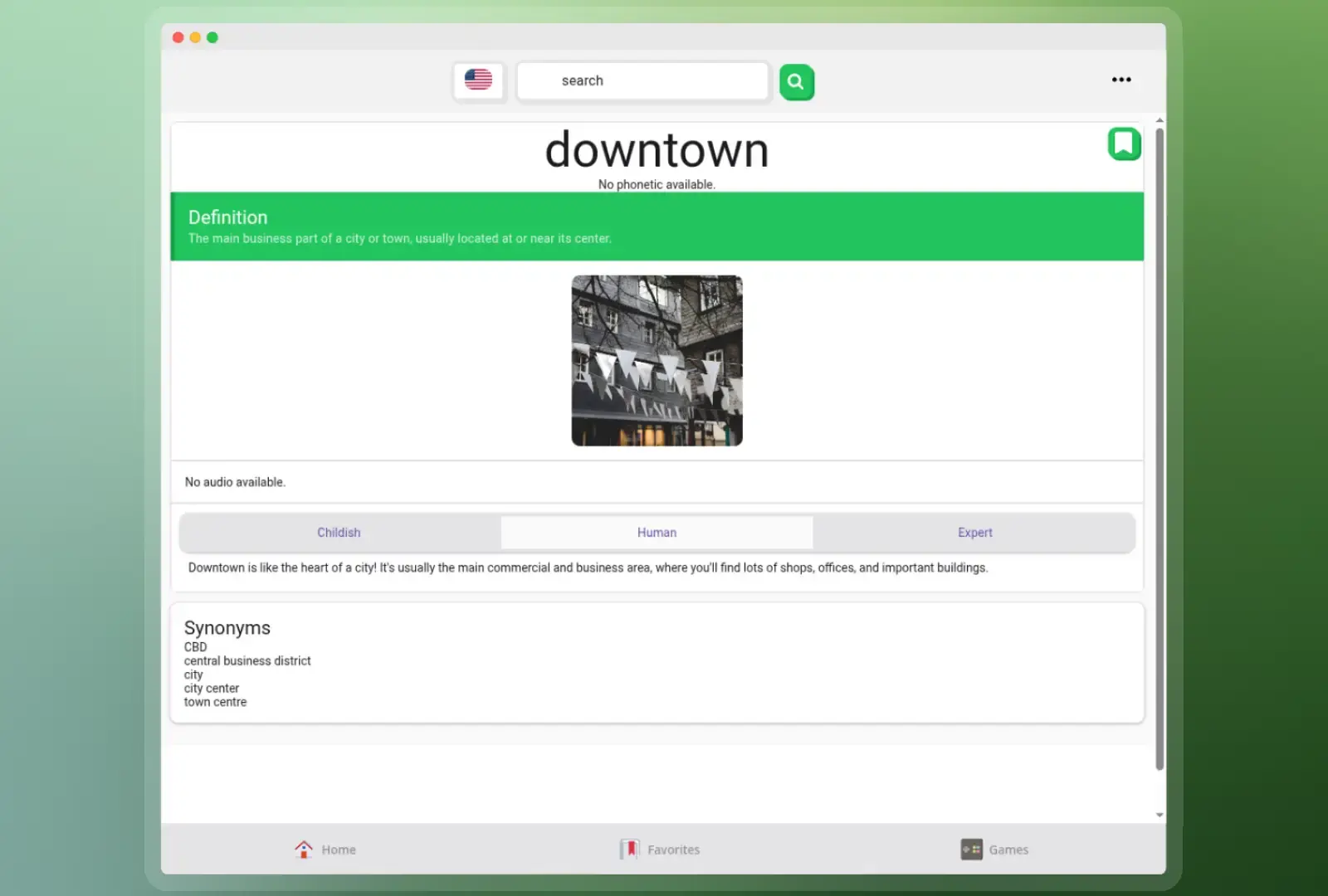Open the US flag language selector
Viewport: 1328px width, 896px height.
pyautogui.click(x=478, y=80)
